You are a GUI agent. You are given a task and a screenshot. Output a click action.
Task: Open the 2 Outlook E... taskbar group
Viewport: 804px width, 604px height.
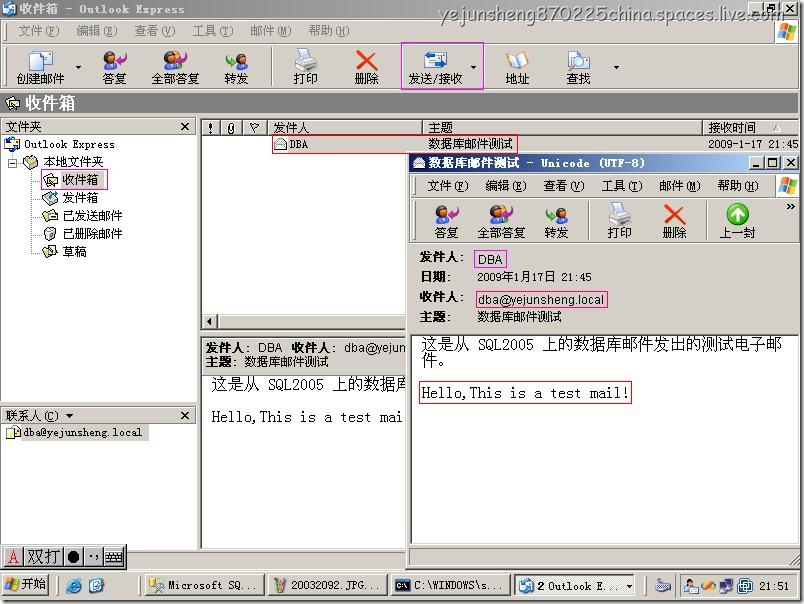pyautogui.click(x=574, y=585)
